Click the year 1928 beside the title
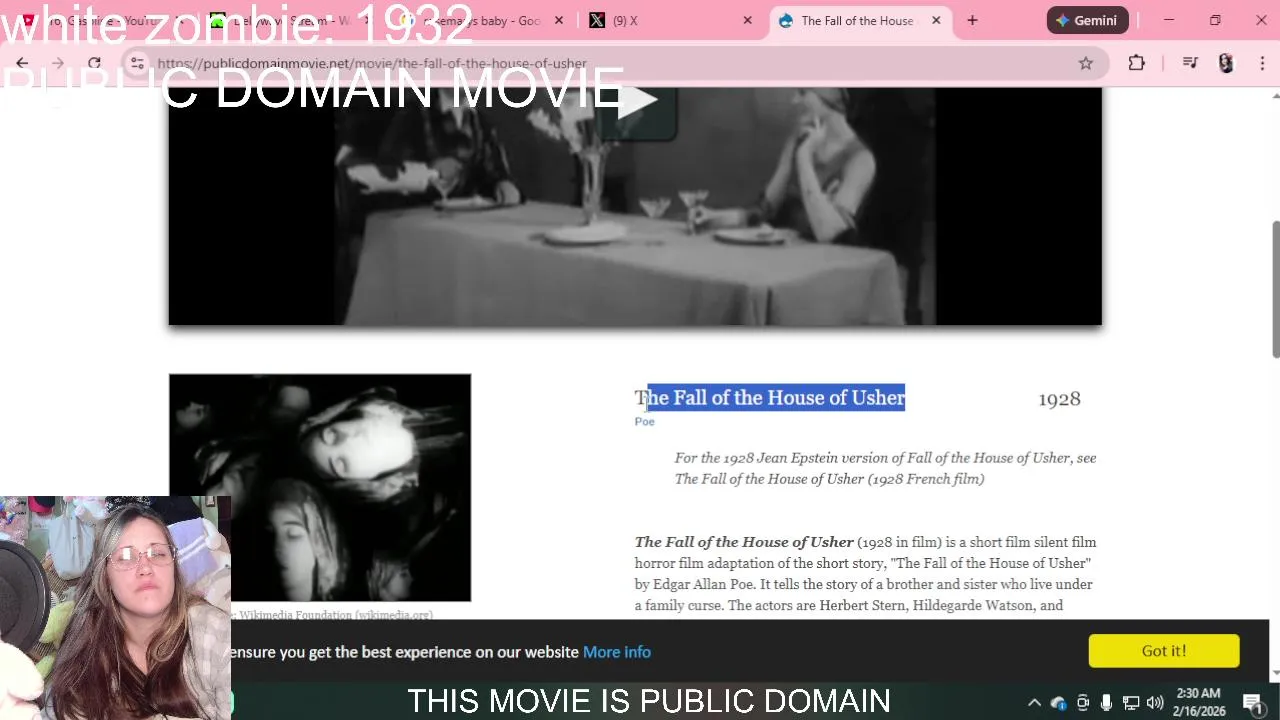Screen dimensions: 1280x720 pyautogui.click(x=1059, y=399)
